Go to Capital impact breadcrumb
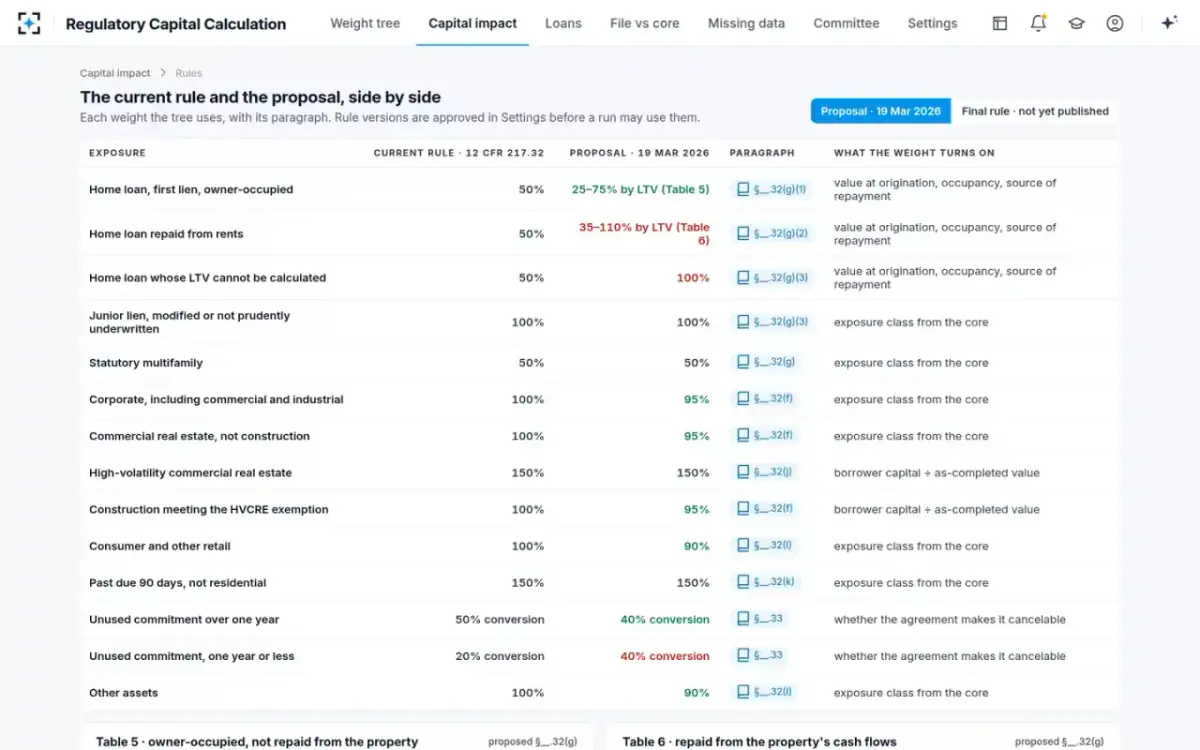Image resolution: width=1200 pixels, height=750 pixels. (x=115, y=73)
